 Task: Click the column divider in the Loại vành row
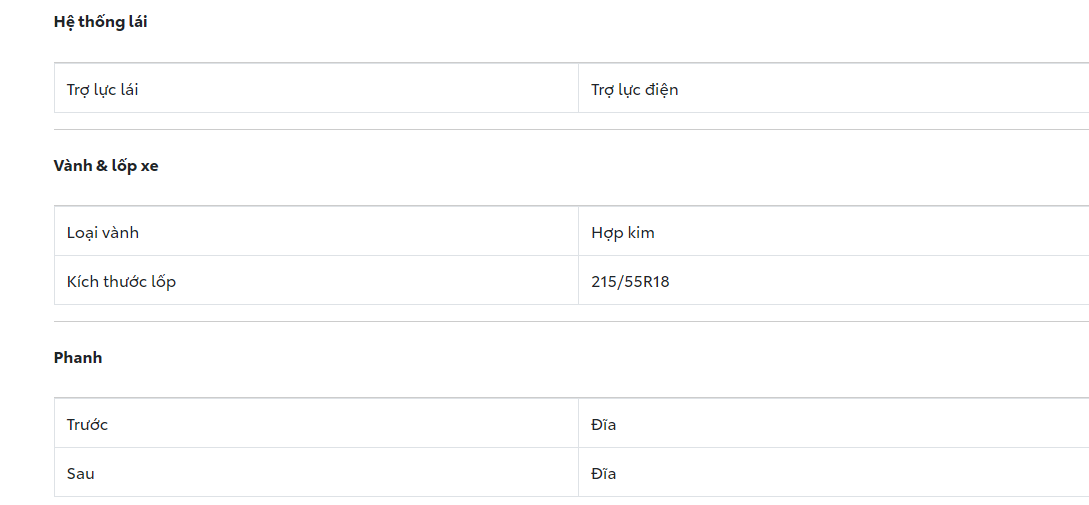(x=578, y=233)
